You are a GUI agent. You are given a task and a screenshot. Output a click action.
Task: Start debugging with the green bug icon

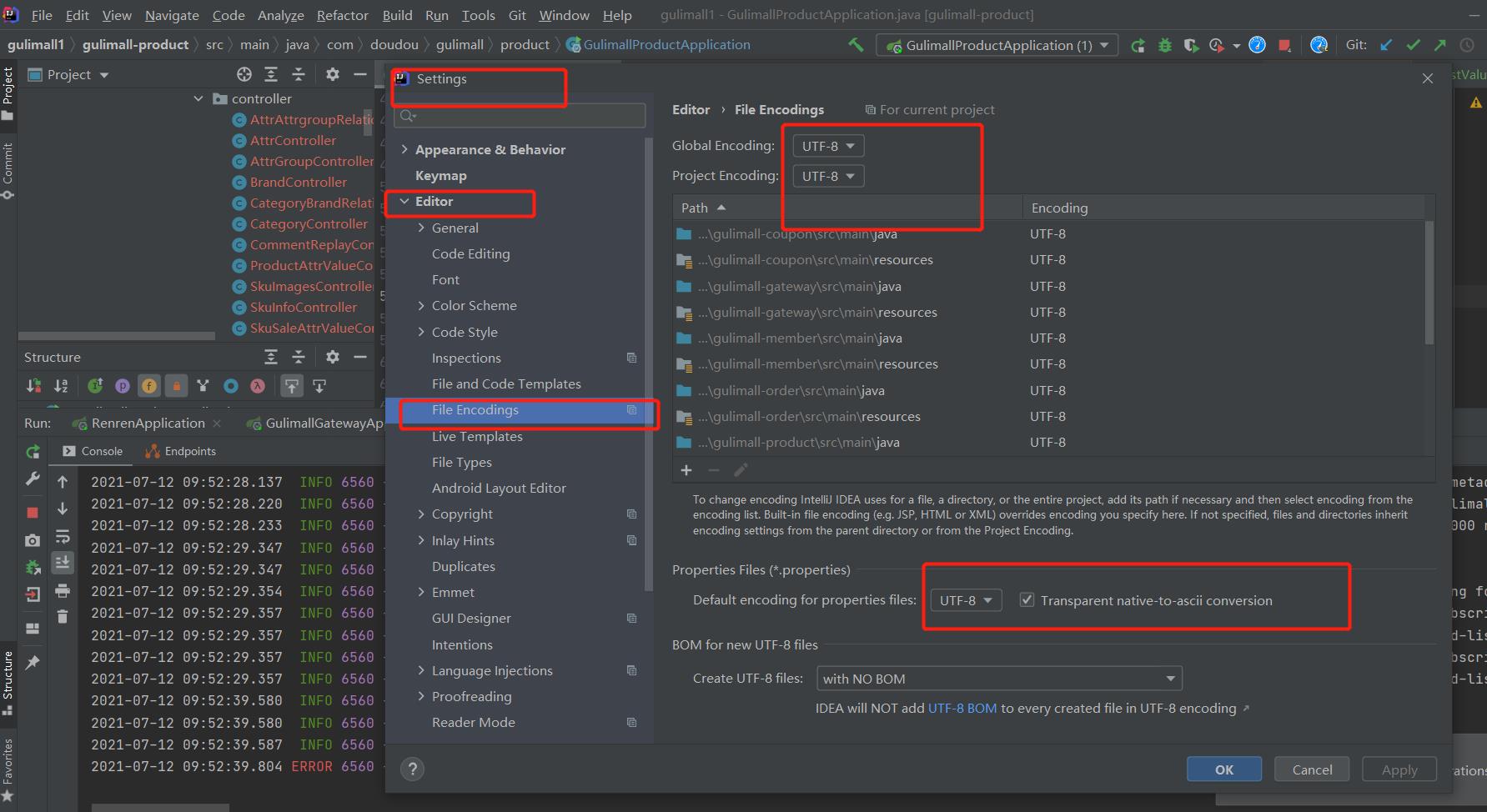[x=1164, y=45]
